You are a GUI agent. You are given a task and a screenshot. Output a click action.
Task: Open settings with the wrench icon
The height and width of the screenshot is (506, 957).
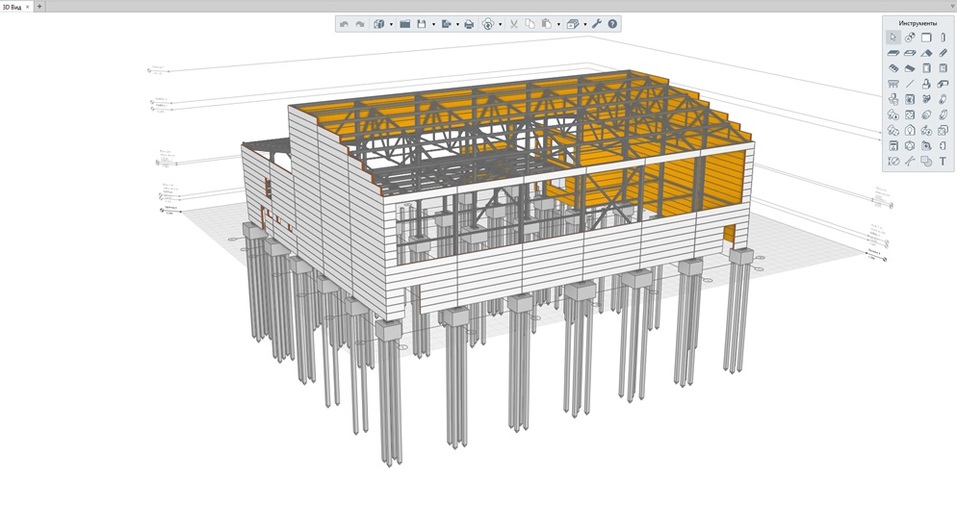[x=597, y=24]
